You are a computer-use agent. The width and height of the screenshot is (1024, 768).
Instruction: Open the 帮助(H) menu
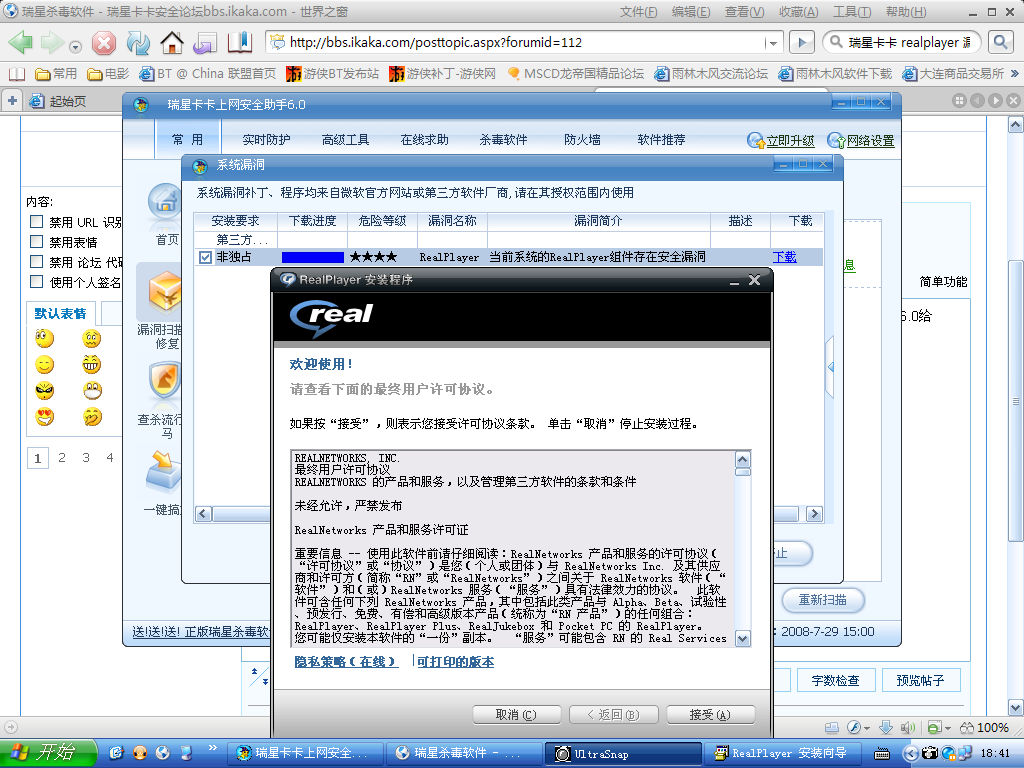(906, 12)
